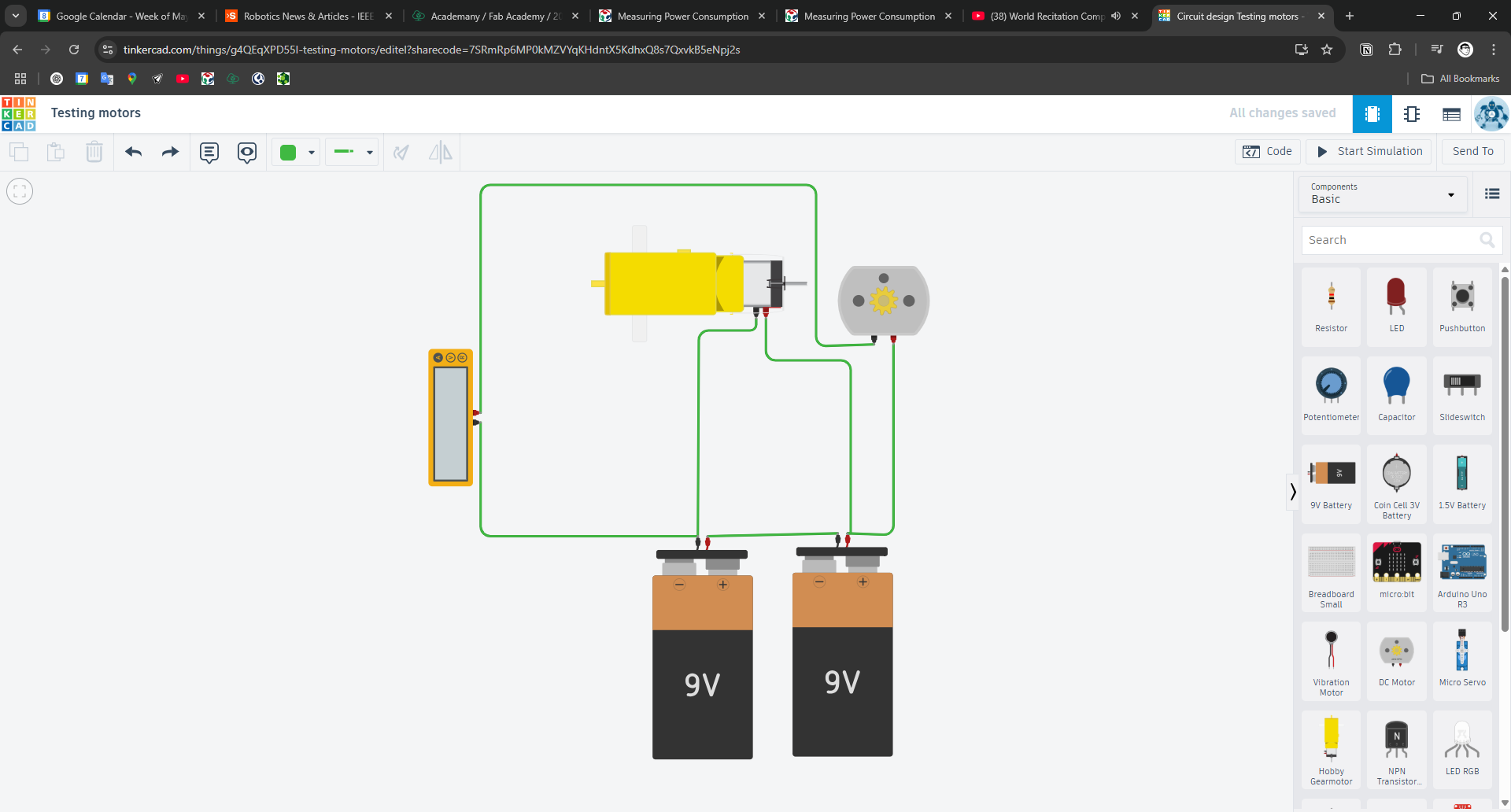Select the Breadboard Small component
The height and width of the screenshot is (812, 1511).
click(1332, 573)
